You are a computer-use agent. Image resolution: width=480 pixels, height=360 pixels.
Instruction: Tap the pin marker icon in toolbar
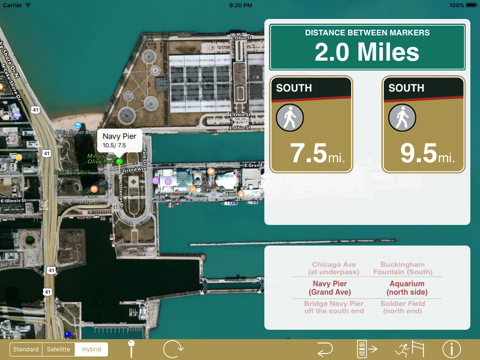tap(131, 349)
